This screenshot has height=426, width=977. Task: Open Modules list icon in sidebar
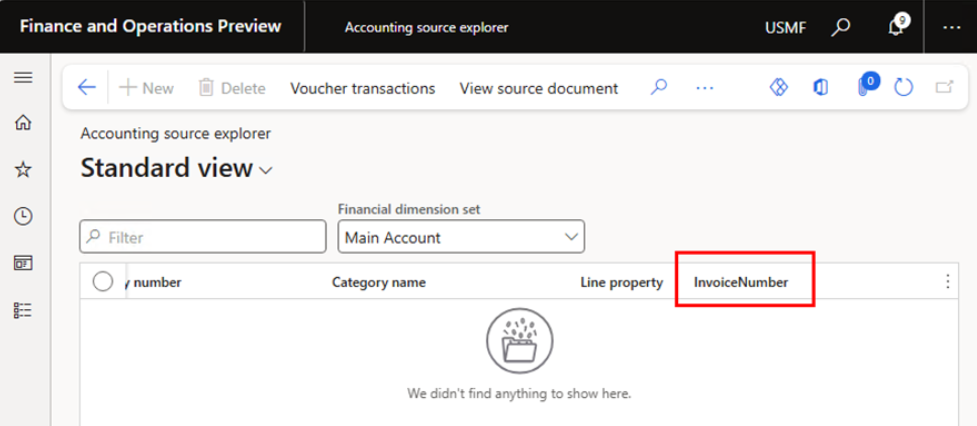click(22, 310)
